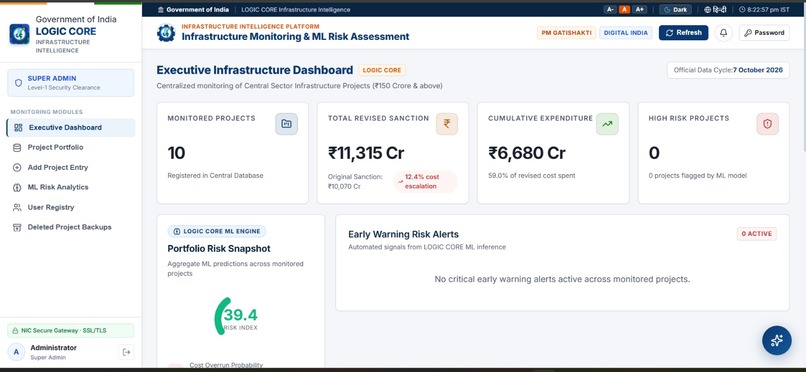Open the sparkle AI assistant floating button

point(776,340)
